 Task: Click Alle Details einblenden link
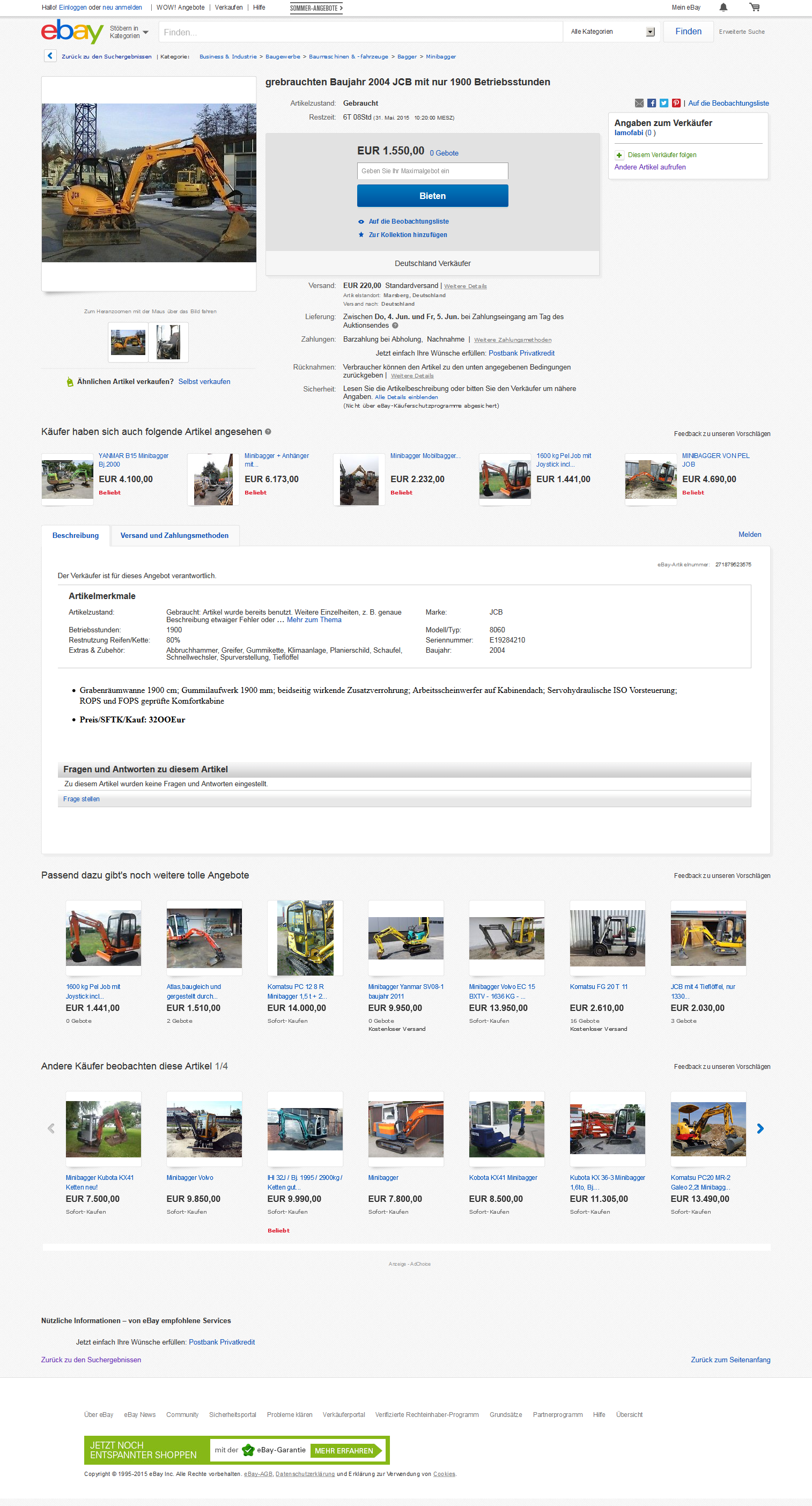(405, 397)
